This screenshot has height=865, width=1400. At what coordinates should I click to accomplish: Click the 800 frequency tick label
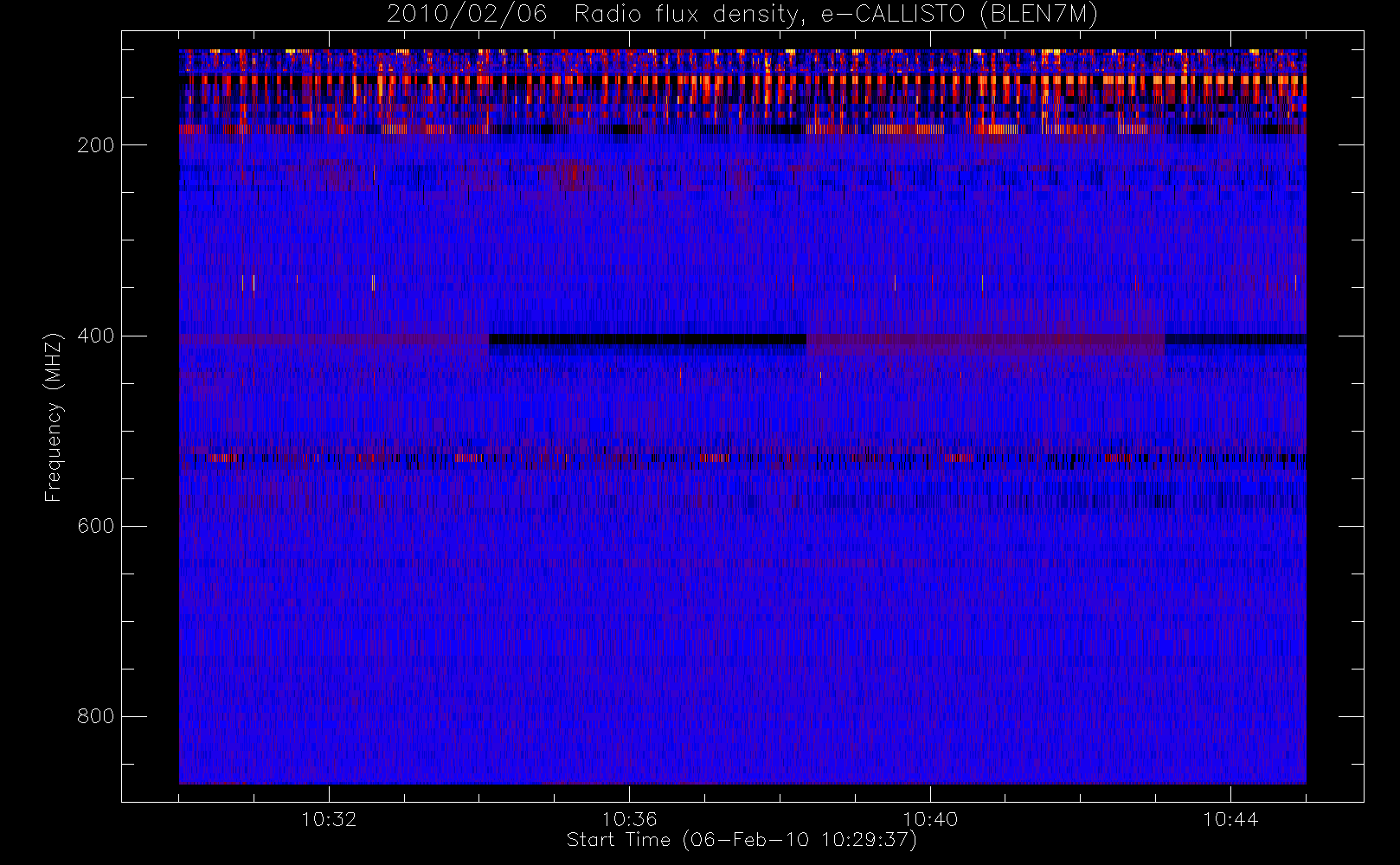pos(96,716)
